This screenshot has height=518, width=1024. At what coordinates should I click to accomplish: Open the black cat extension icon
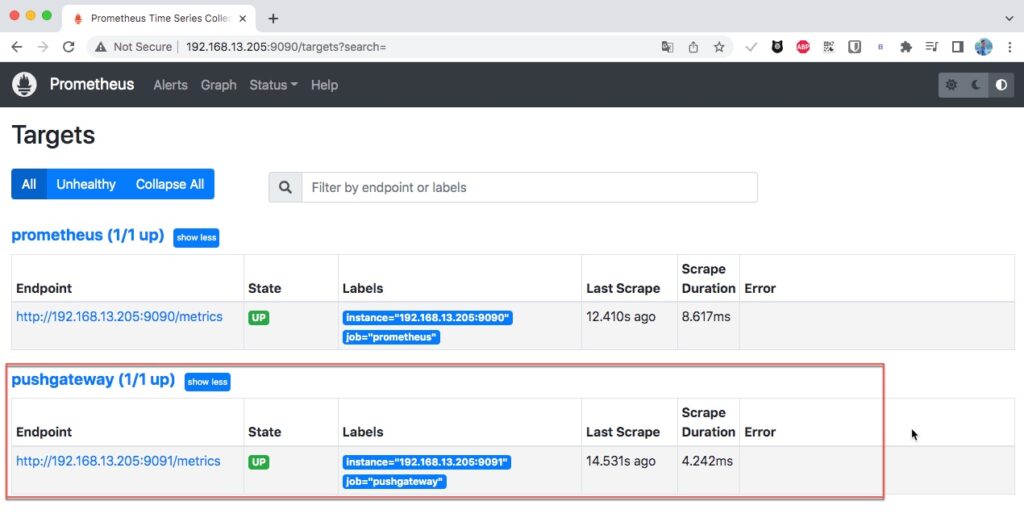pyautogui.click(x=777, y=47)
